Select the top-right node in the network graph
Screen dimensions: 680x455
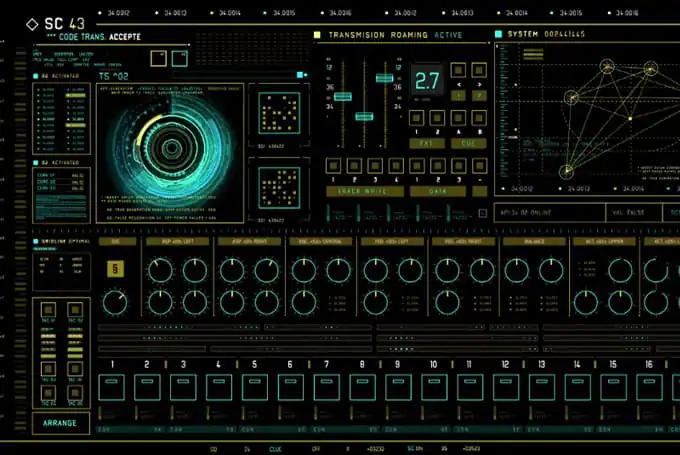651,68
